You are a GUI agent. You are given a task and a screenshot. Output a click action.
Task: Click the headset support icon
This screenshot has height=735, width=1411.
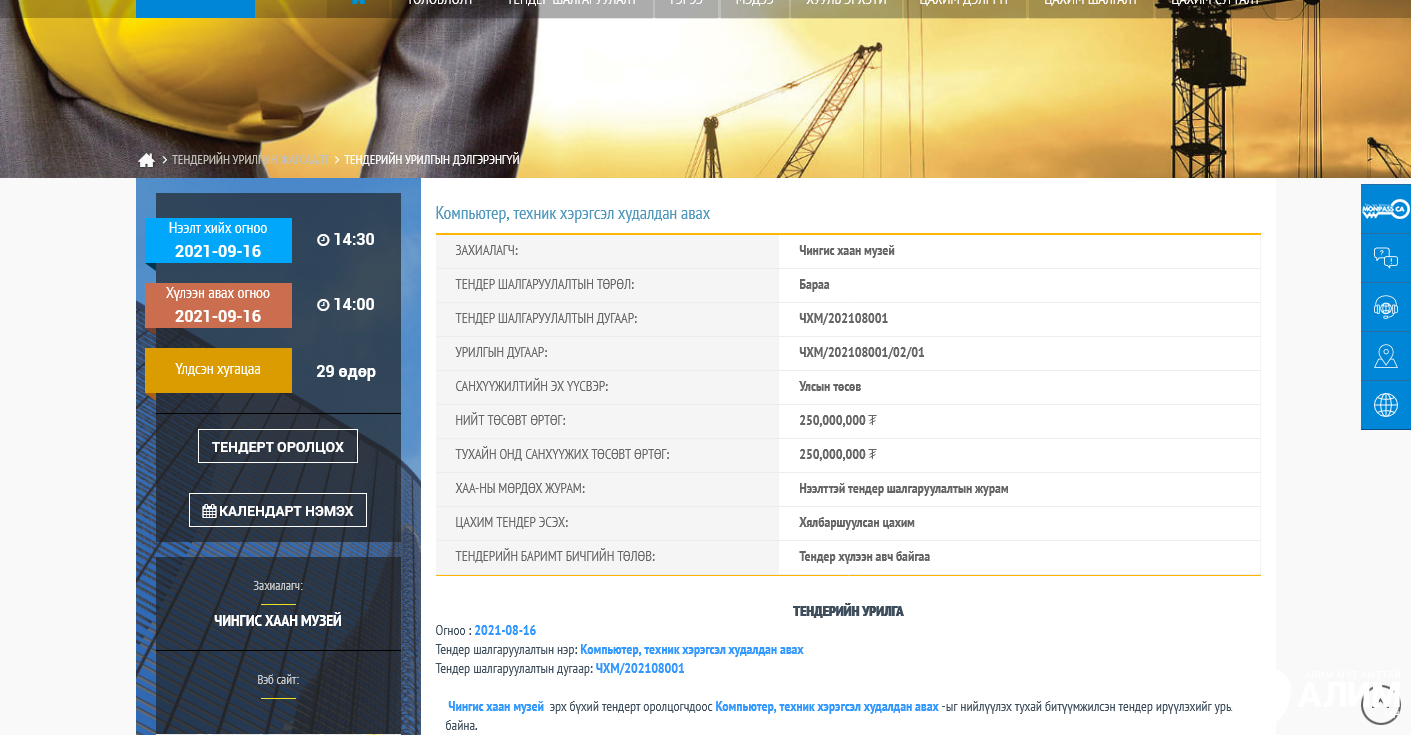(x=1385, y=307)
